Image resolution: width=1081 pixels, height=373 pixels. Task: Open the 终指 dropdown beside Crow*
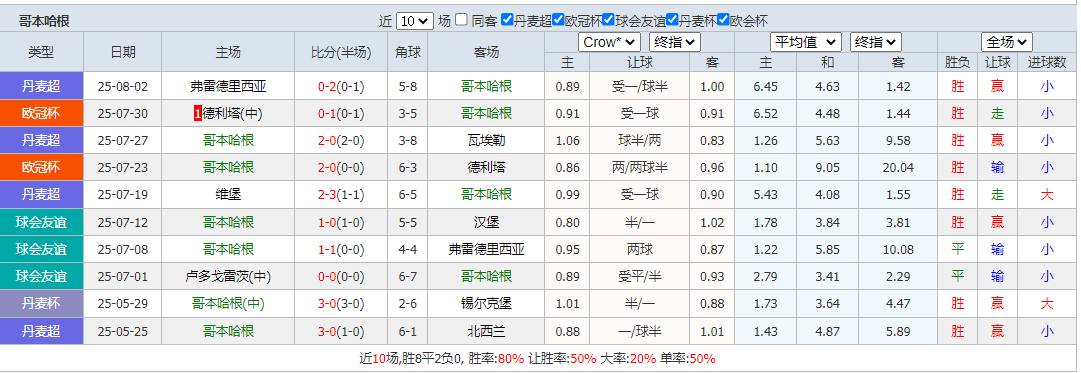pyautogui.click(x=676, y=42)
